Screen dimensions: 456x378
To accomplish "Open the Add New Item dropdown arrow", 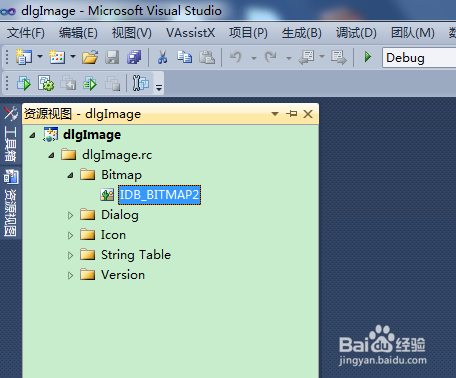I will 73,57.
